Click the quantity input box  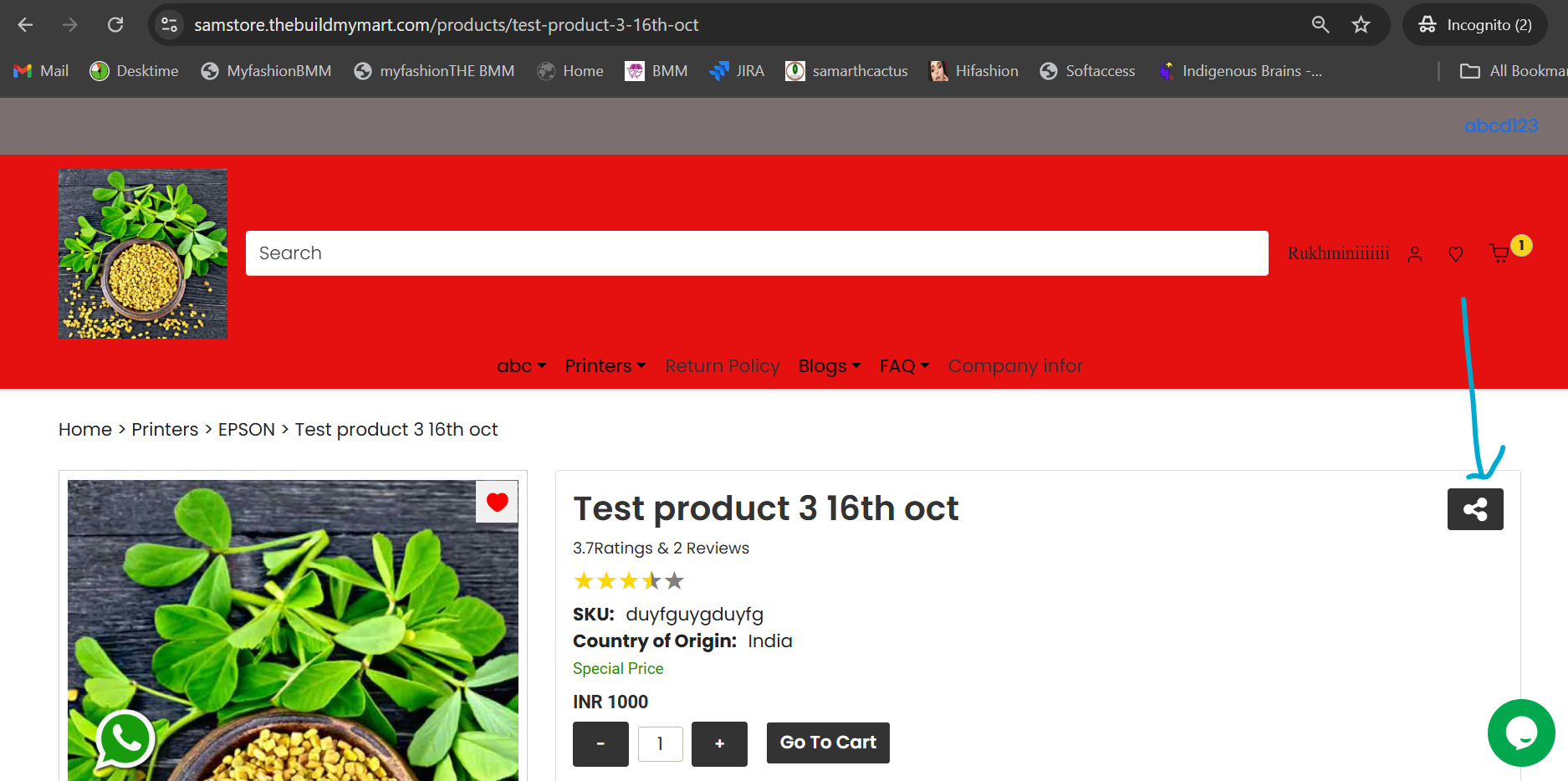661,744
